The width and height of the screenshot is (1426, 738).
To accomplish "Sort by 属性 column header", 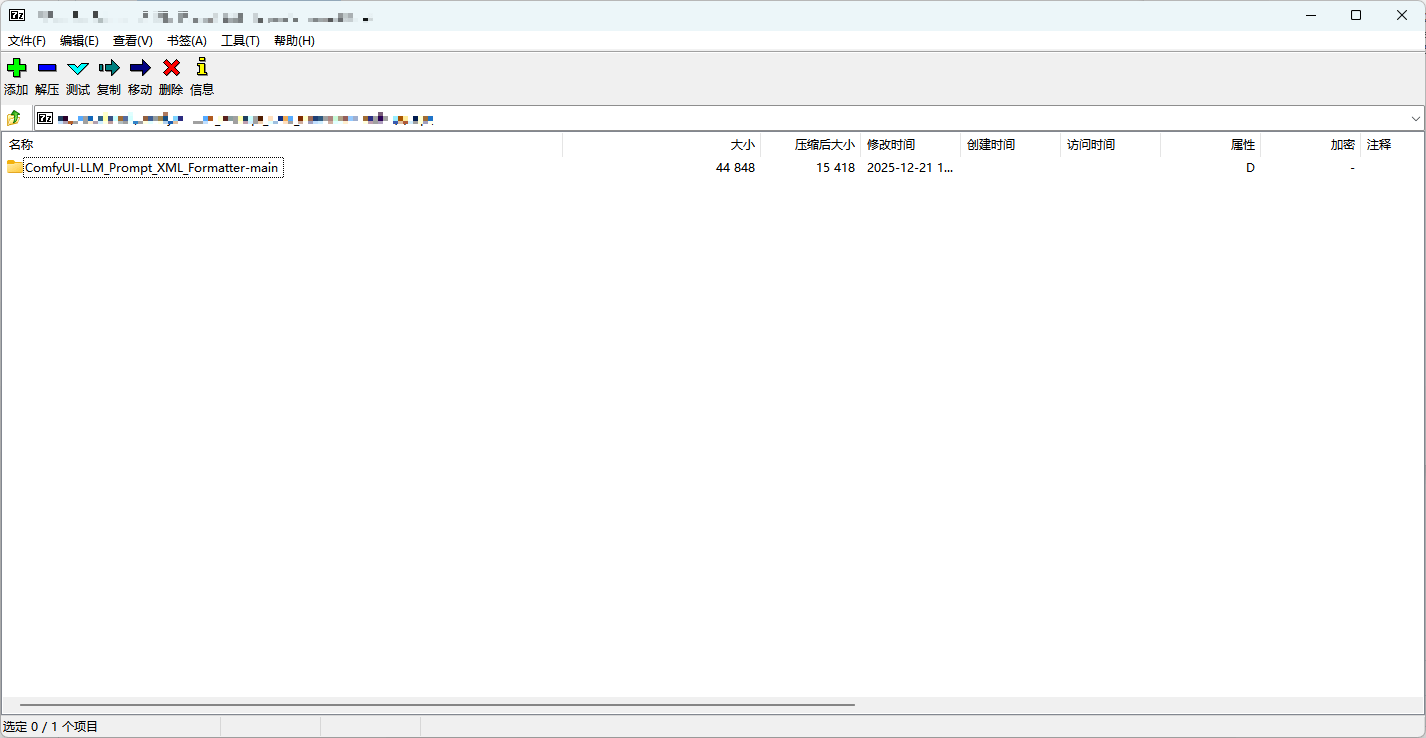I will 1210,145.
